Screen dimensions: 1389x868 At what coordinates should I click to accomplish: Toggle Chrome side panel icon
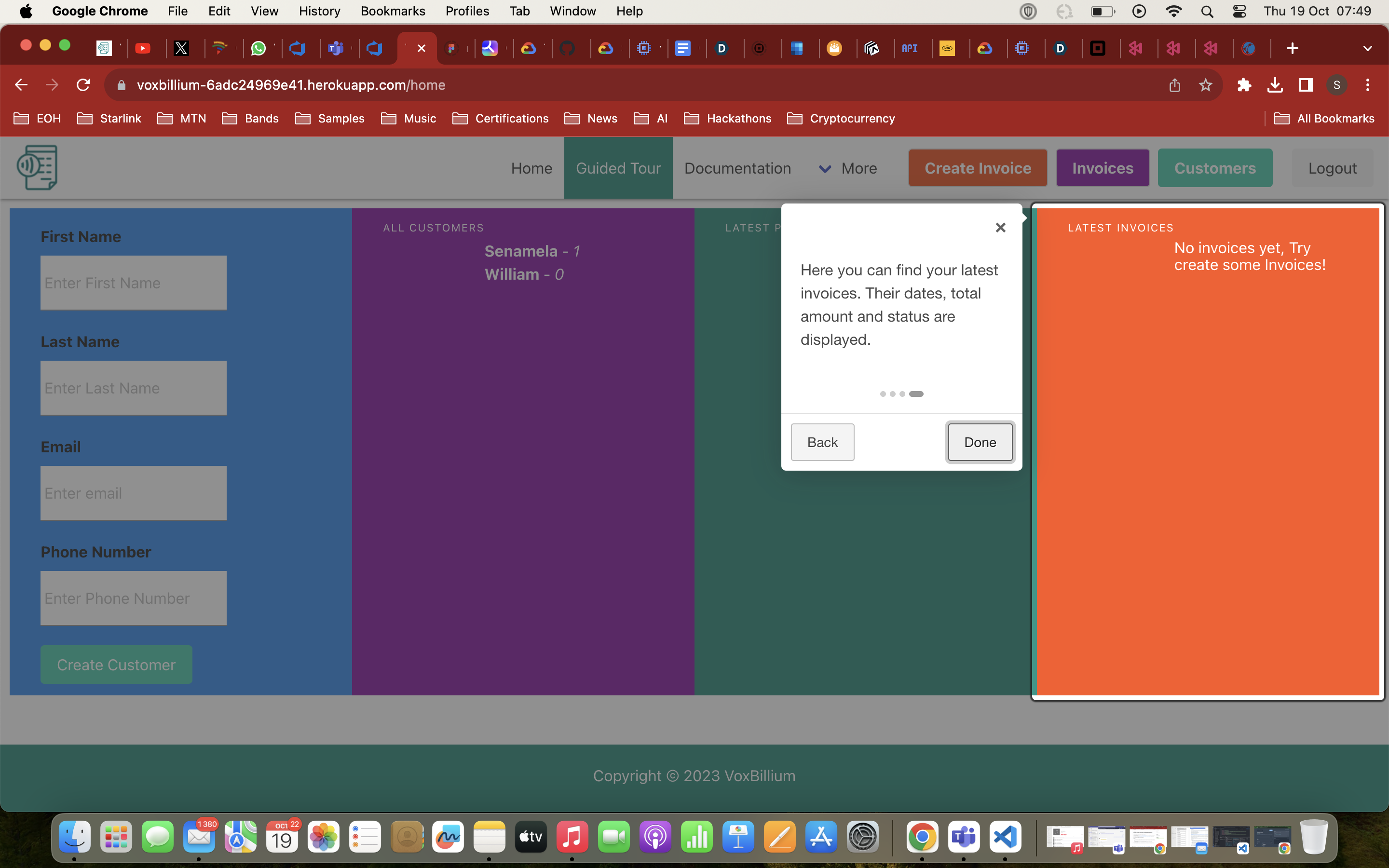(1306, 85)
